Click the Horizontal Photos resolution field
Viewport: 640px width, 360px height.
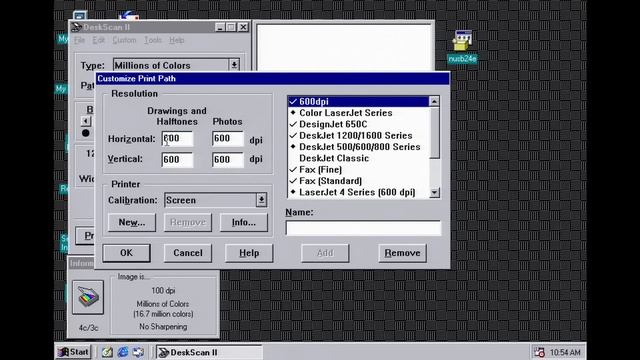click(x=228, y=139)
